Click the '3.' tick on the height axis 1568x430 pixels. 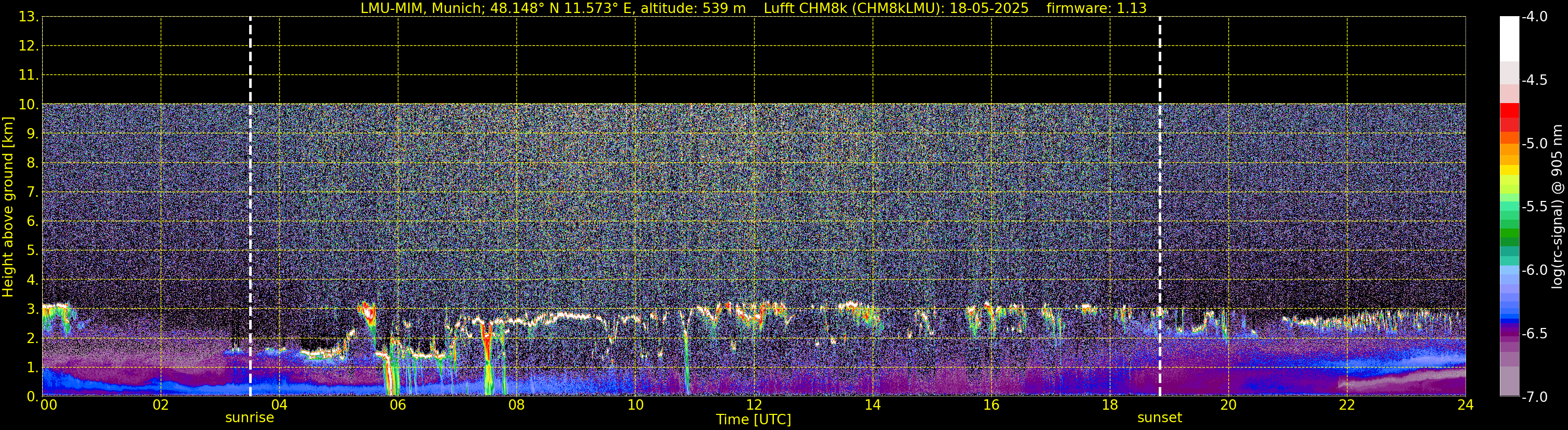pos(32,309)
